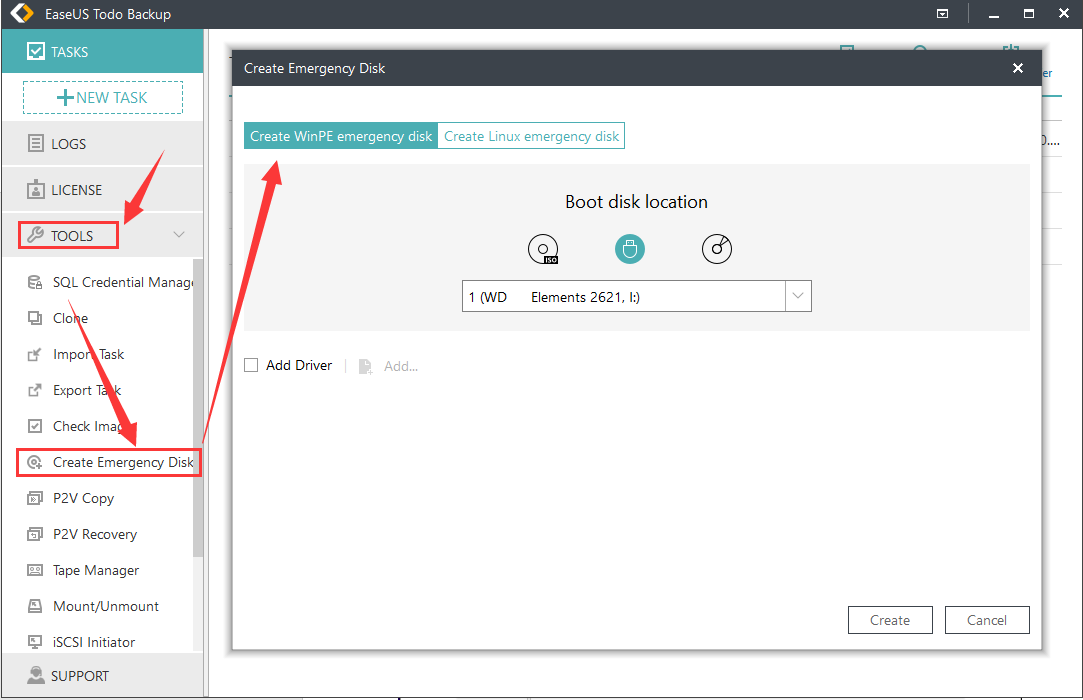Open the title bar dropdown menu icon
The width and height of the screenshot is (1083, 700).
[x=942, y=14]
